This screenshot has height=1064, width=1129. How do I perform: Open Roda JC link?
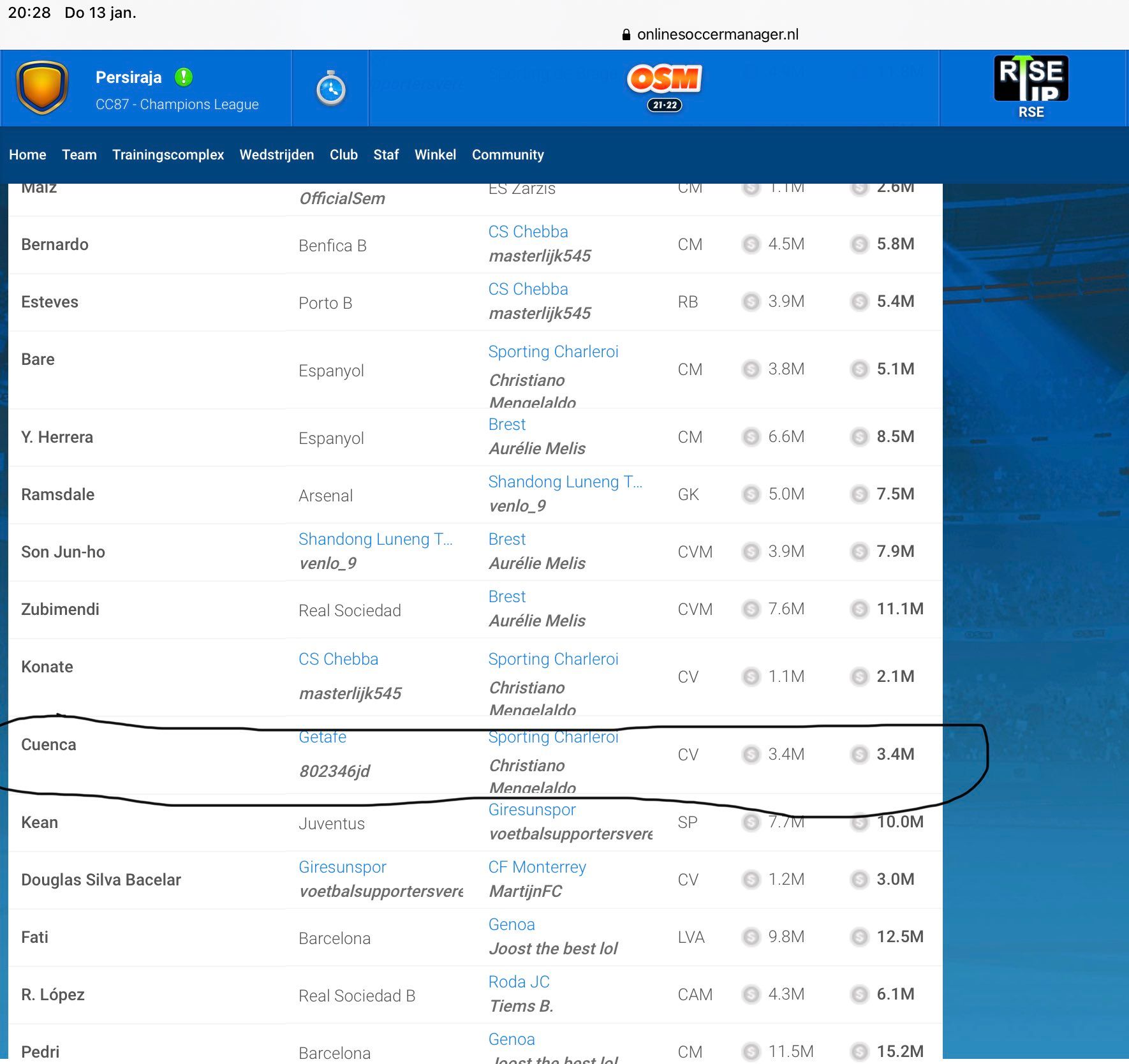click(519, 982)
